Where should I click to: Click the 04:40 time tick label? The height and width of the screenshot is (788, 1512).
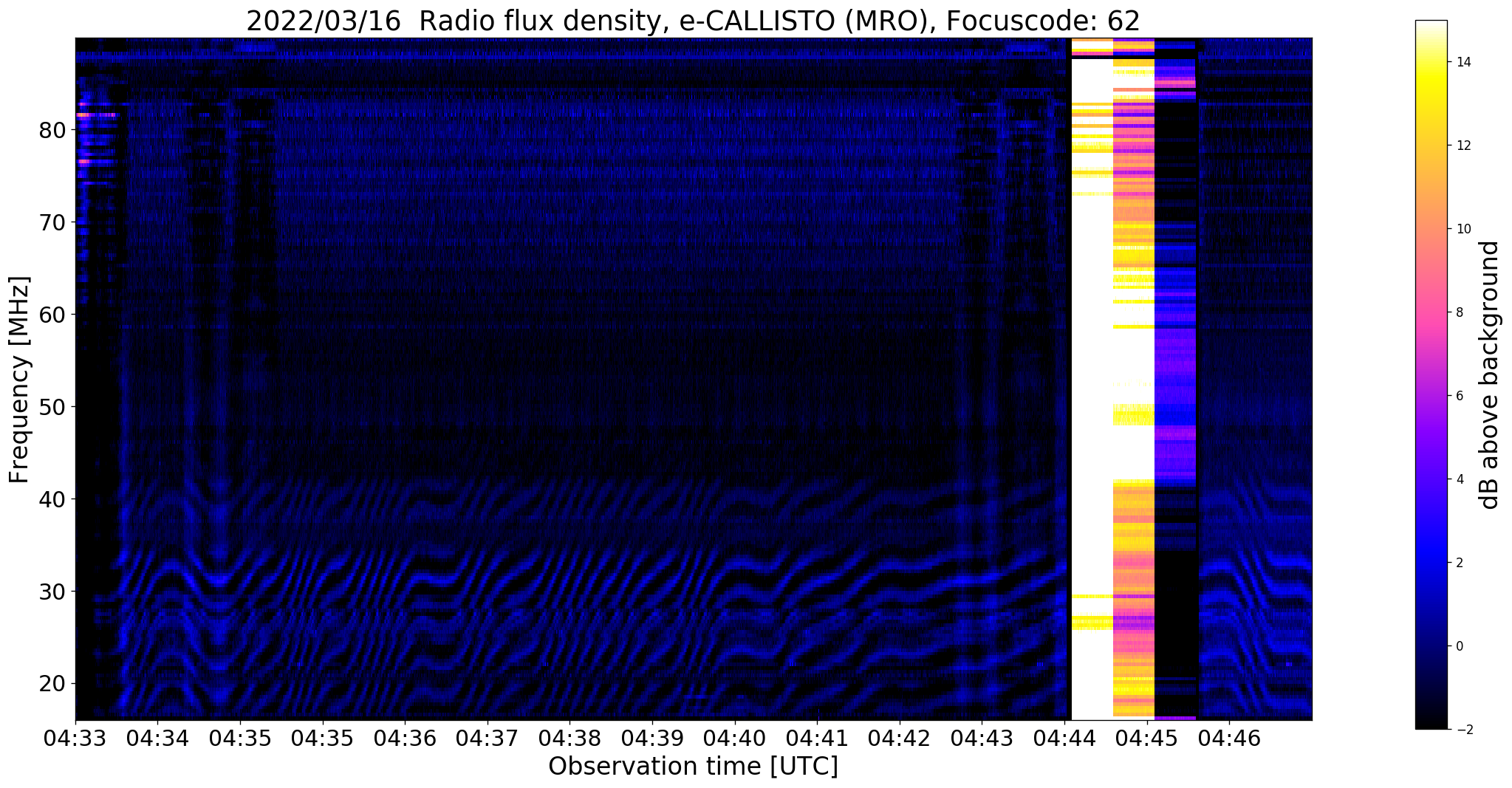coord(735,738)
